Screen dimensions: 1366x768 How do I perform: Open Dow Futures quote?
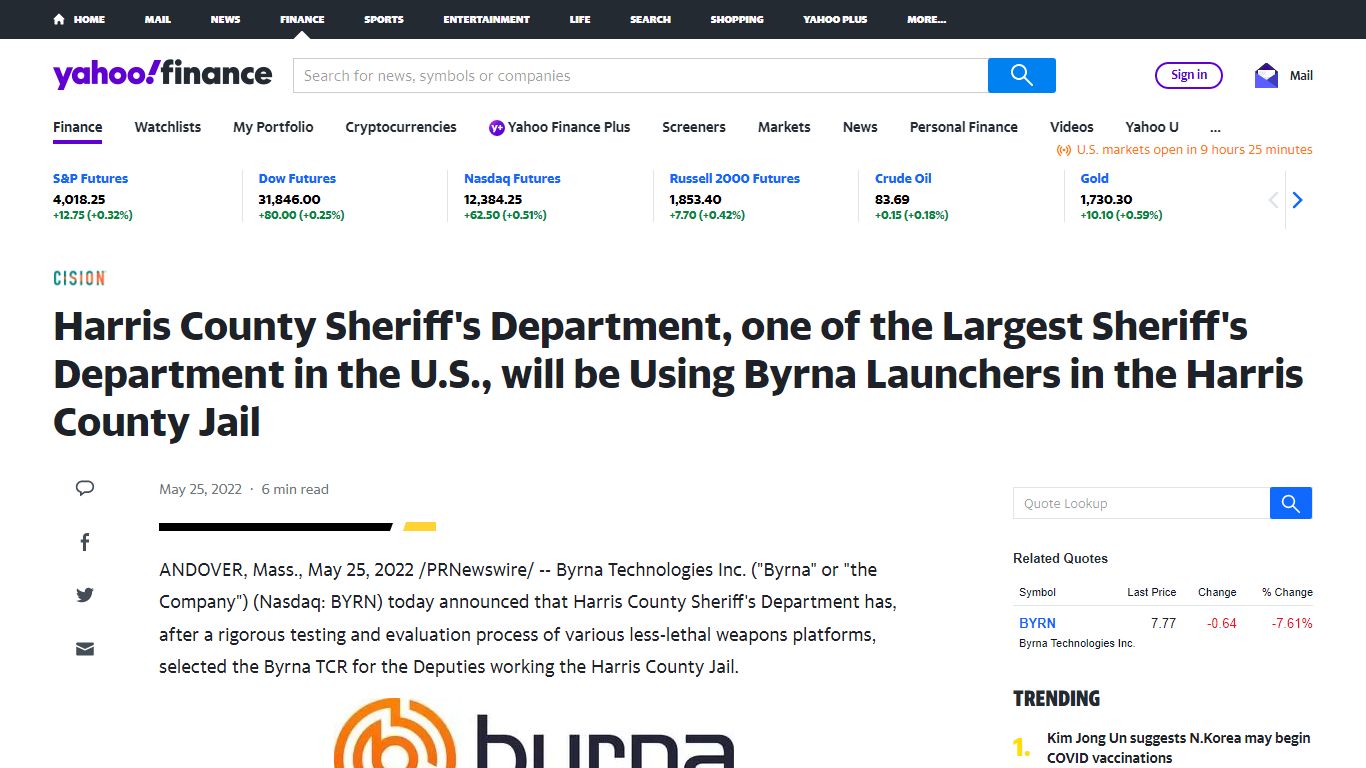coord(297,178)
